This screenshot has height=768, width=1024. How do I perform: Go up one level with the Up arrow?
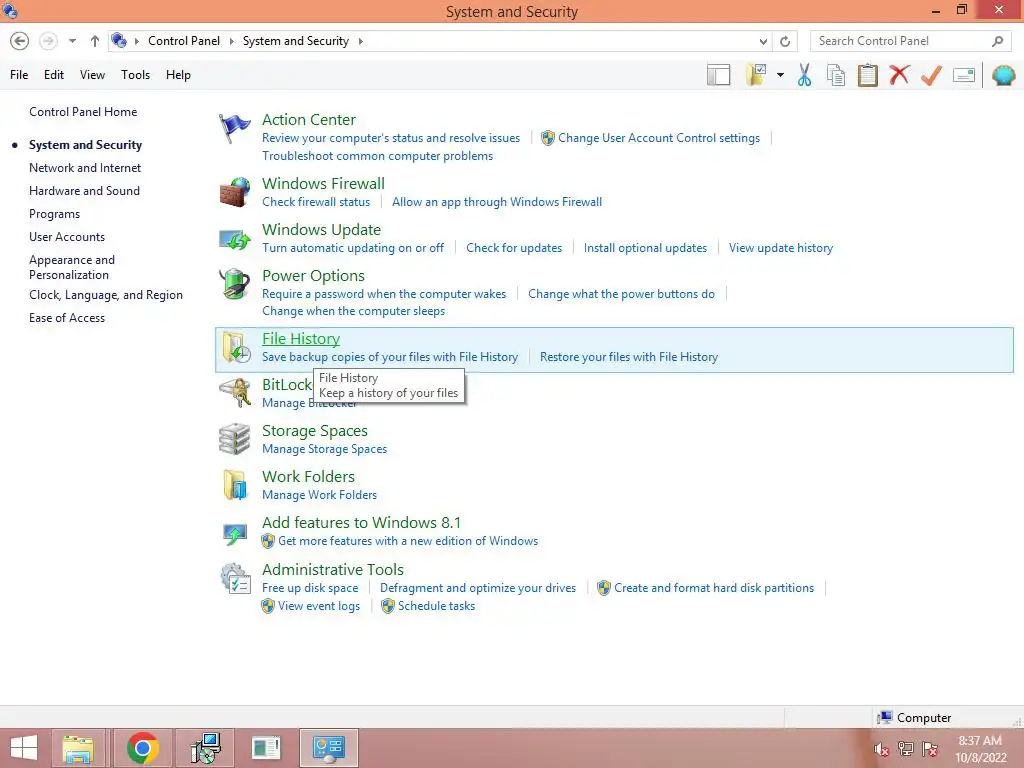coord(95,41)
